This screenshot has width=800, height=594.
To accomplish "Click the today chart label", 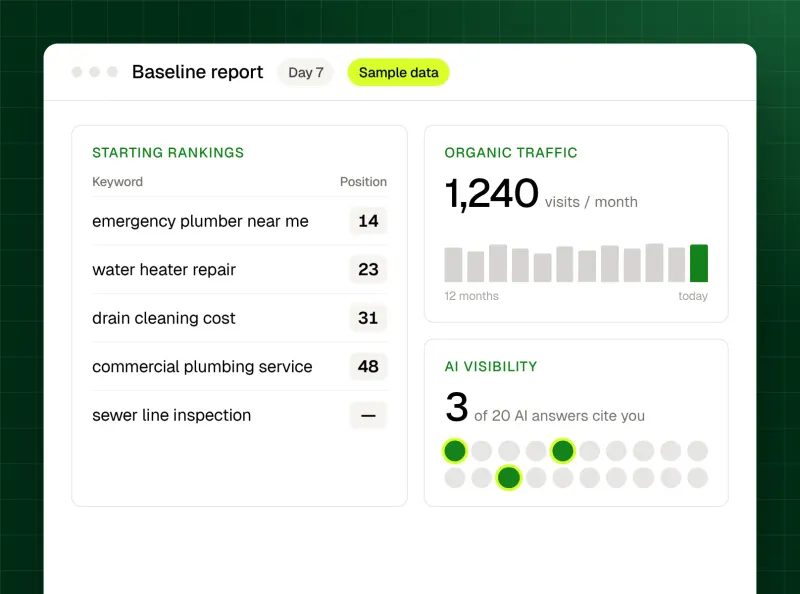I will point(693,296).
